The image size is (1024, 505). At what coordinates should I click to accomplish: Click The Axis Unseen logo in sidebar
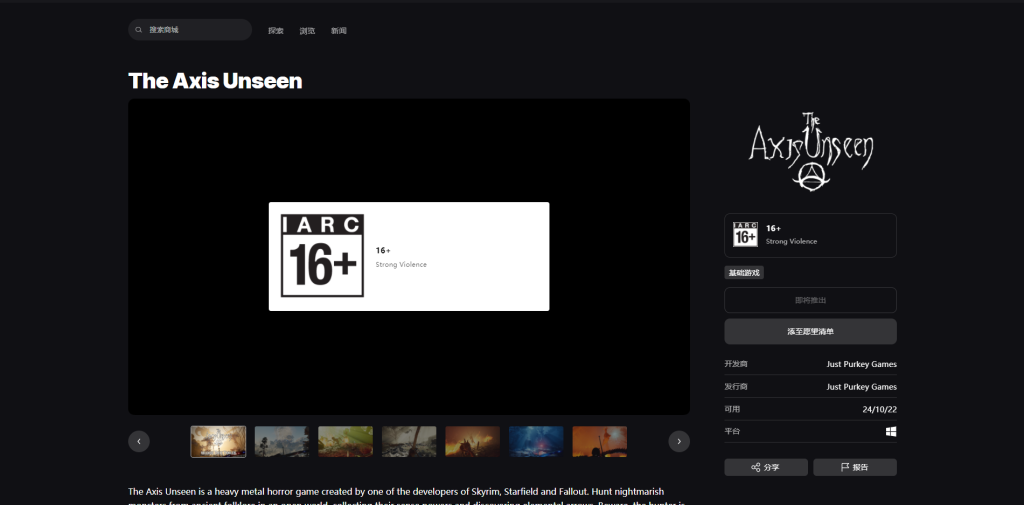810,152
